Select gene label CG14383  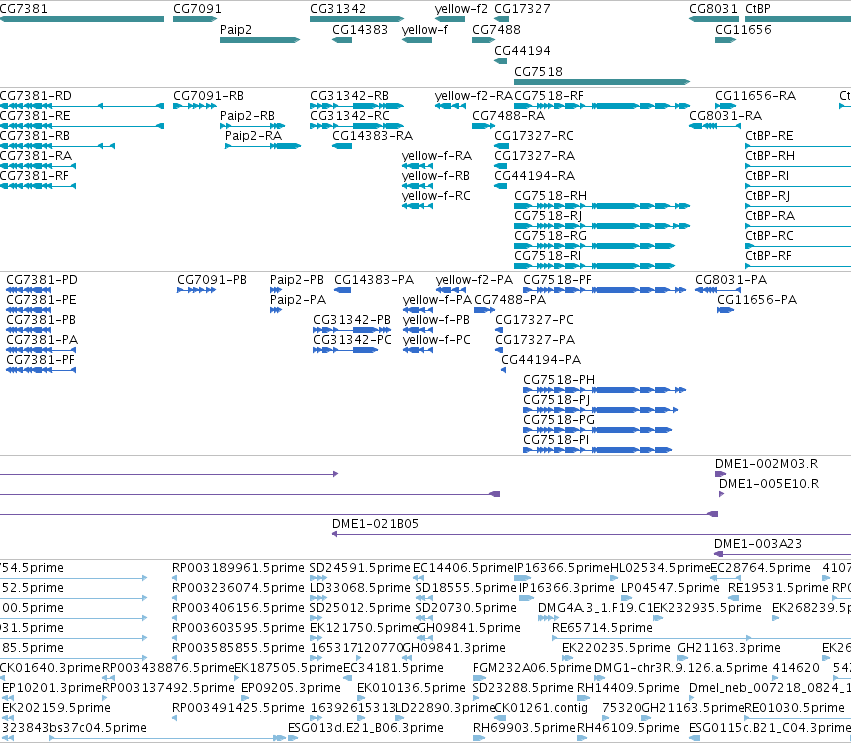(x=360, y=30)
